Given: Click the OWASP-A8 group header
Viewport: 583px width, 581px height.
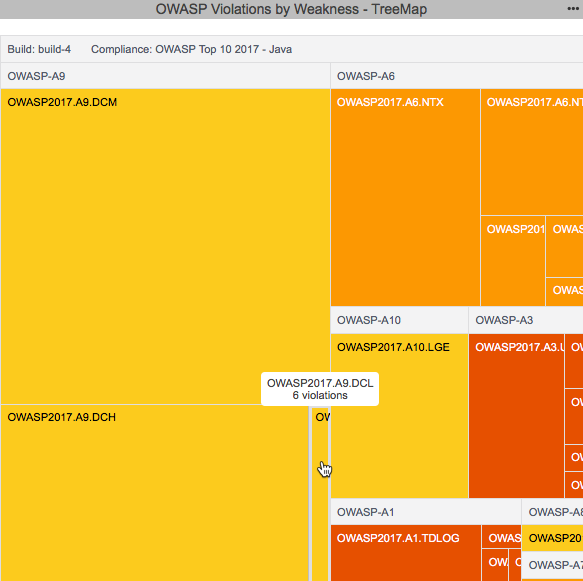Looking at the screenshot, I should pos(553,512).
